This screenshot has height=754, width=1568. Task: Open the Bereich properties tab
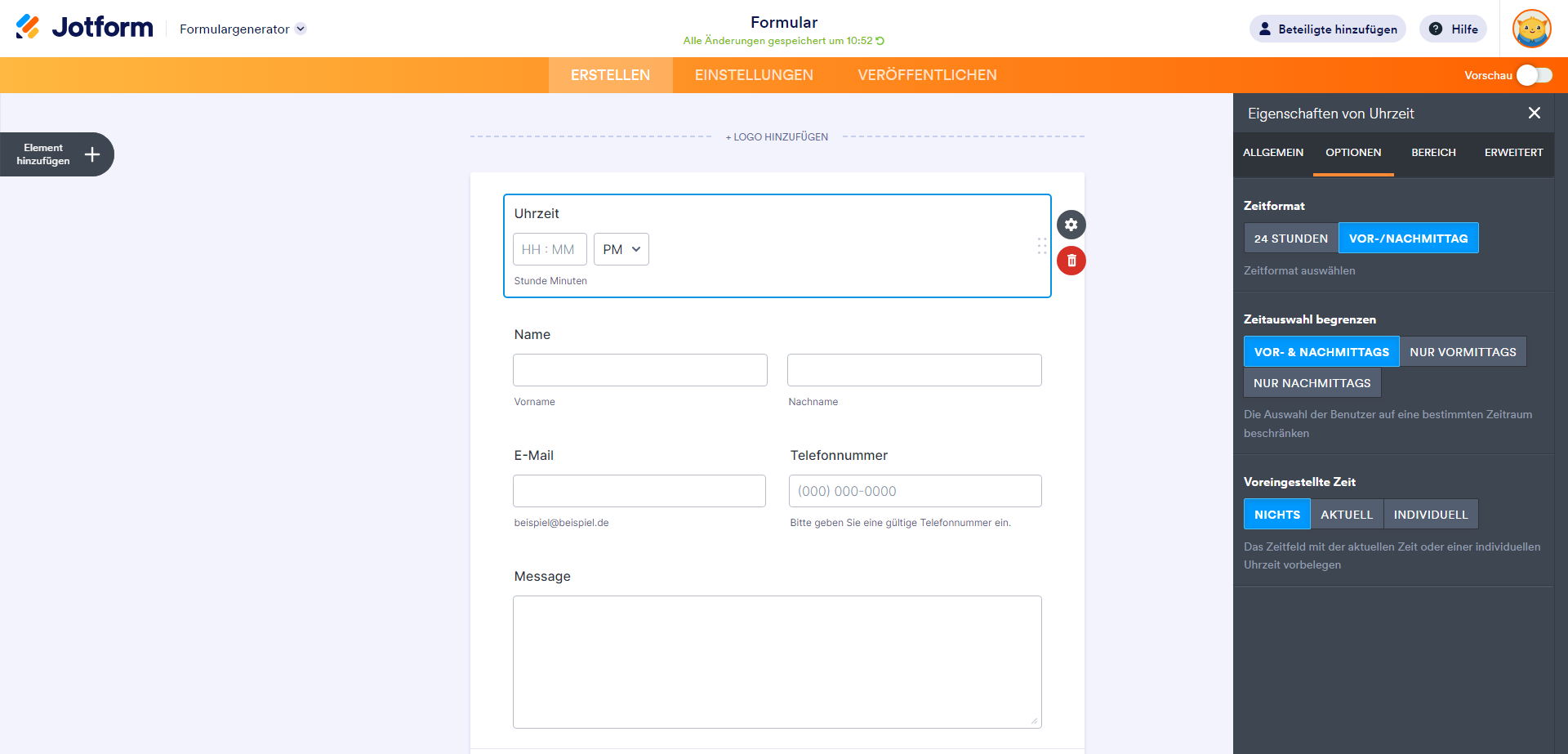click(1433, 153)
